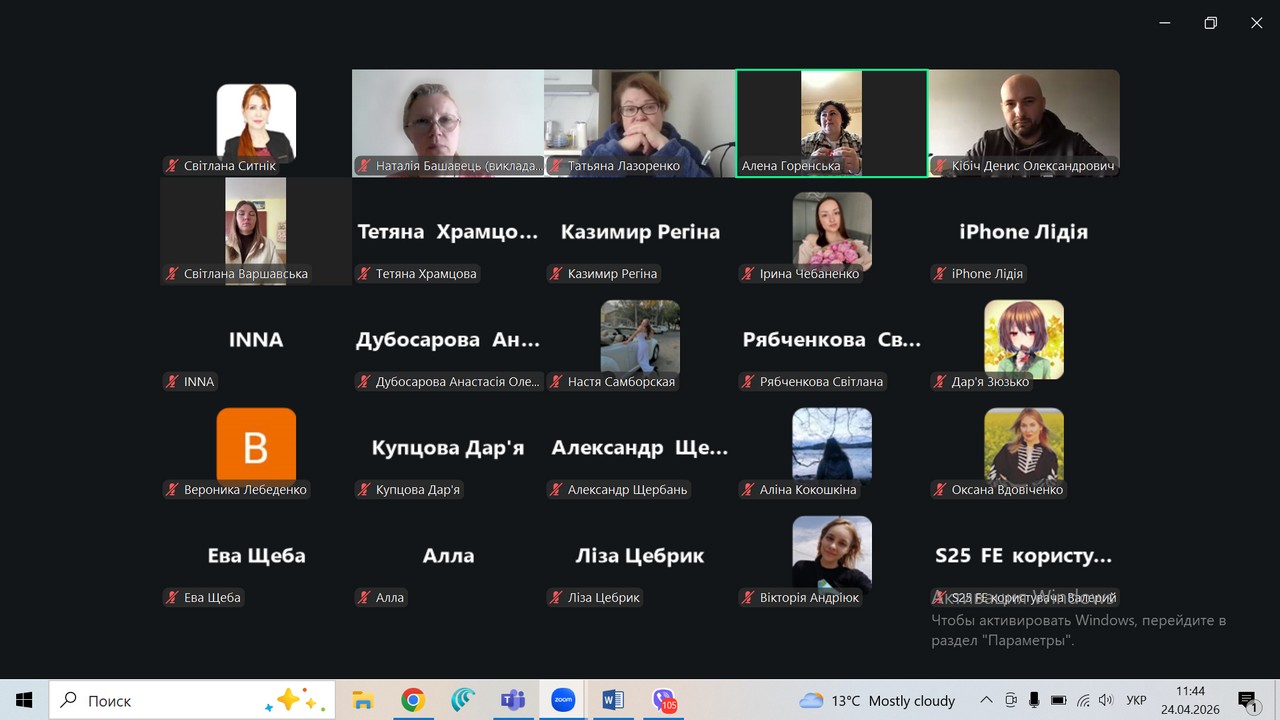The height and width of the screenshot is (720, 1280).
Task: Click the system tray microphone icon
Action: (1034, 700)
